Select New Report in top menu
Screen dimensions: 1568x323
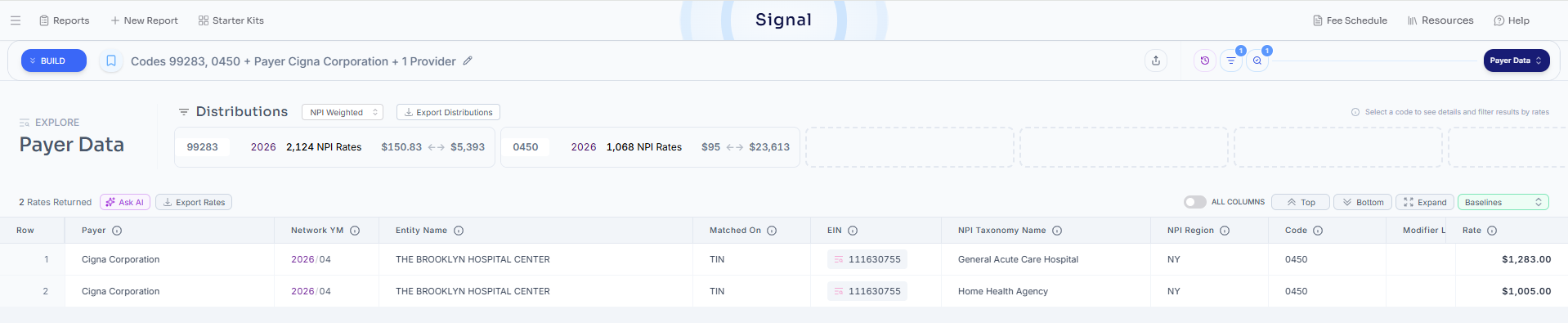(x=144, y=20)
